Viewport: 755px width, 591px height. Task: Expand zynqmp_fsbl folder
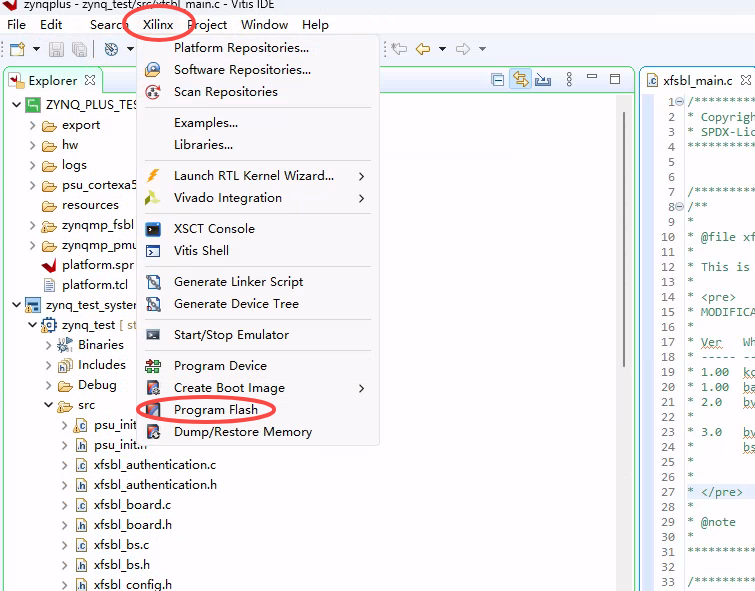click(x=32, y=225)
